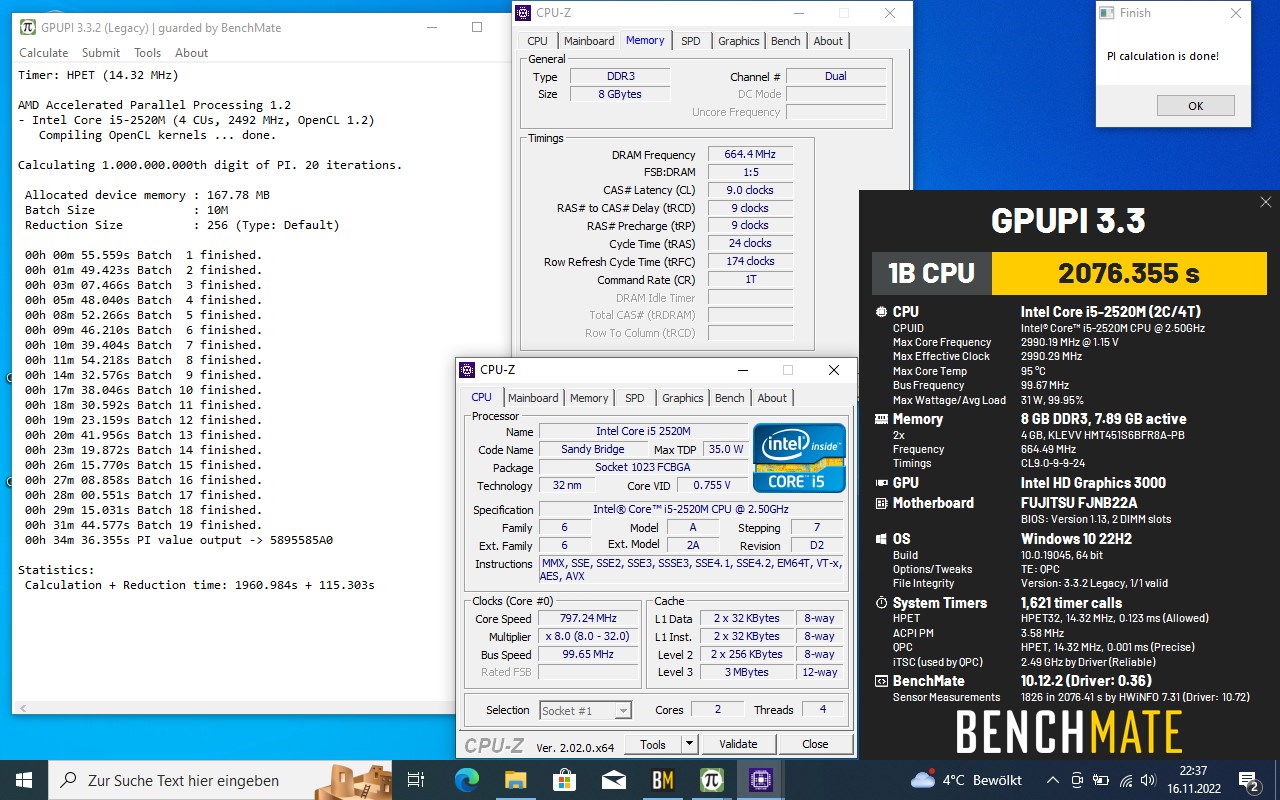This screenshot has height=800, width=1280.
Task: Select About tab in back CPU-Z window
Action: [828, 41]
